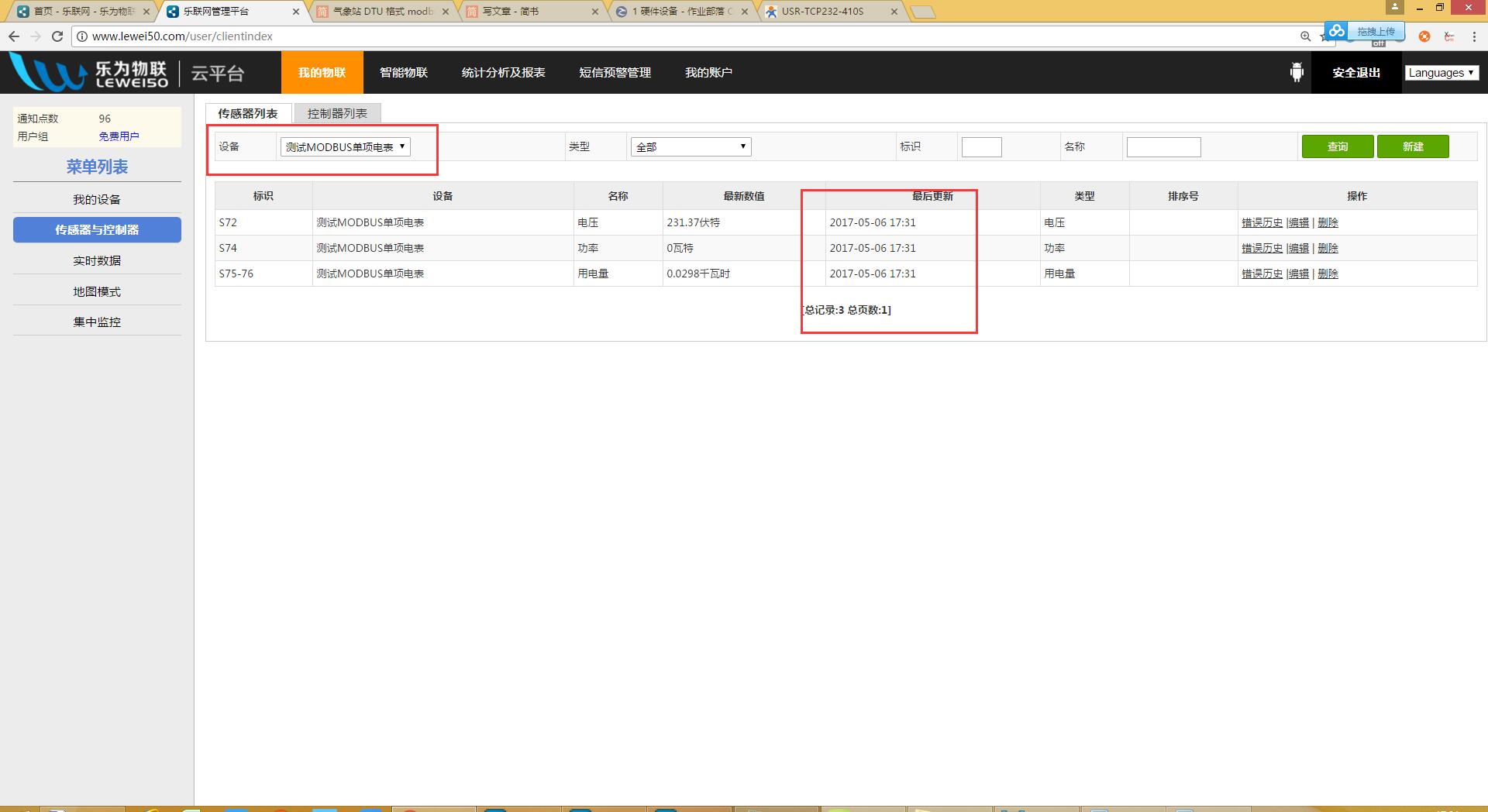The image size is (1488, 812).
Task: Open the 智能物联 navigation menu
Action: [x=404, y=73]
